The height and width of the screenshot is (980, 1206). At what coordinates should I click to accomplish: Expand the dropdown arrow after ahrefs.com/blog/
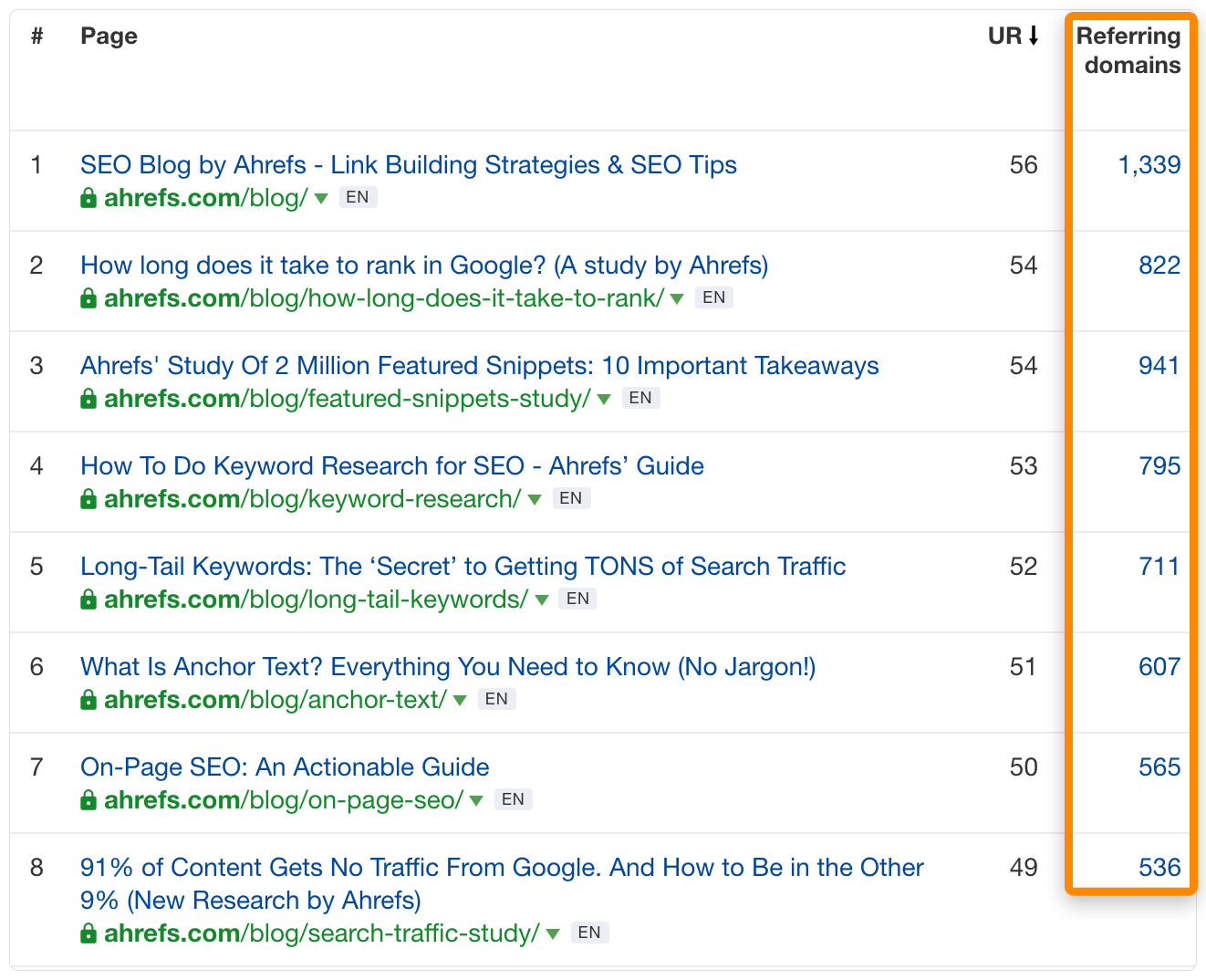point(321,198)
